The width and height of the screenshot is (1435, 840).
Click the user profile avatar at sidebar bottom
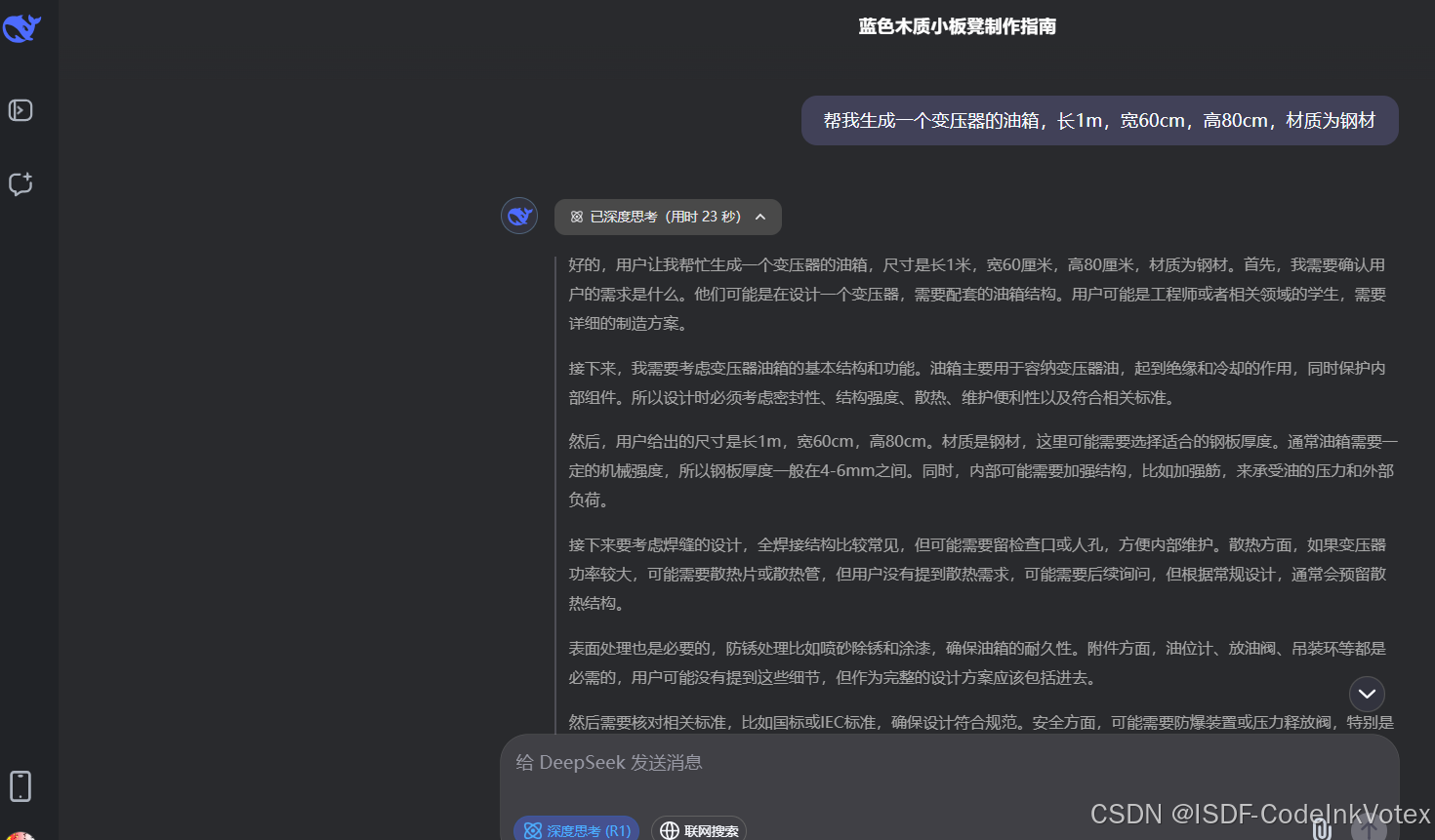coord(20,836)
